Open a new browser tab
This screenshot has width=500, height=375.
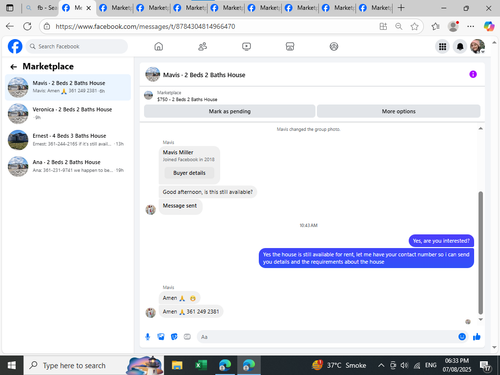coord(401,8)
